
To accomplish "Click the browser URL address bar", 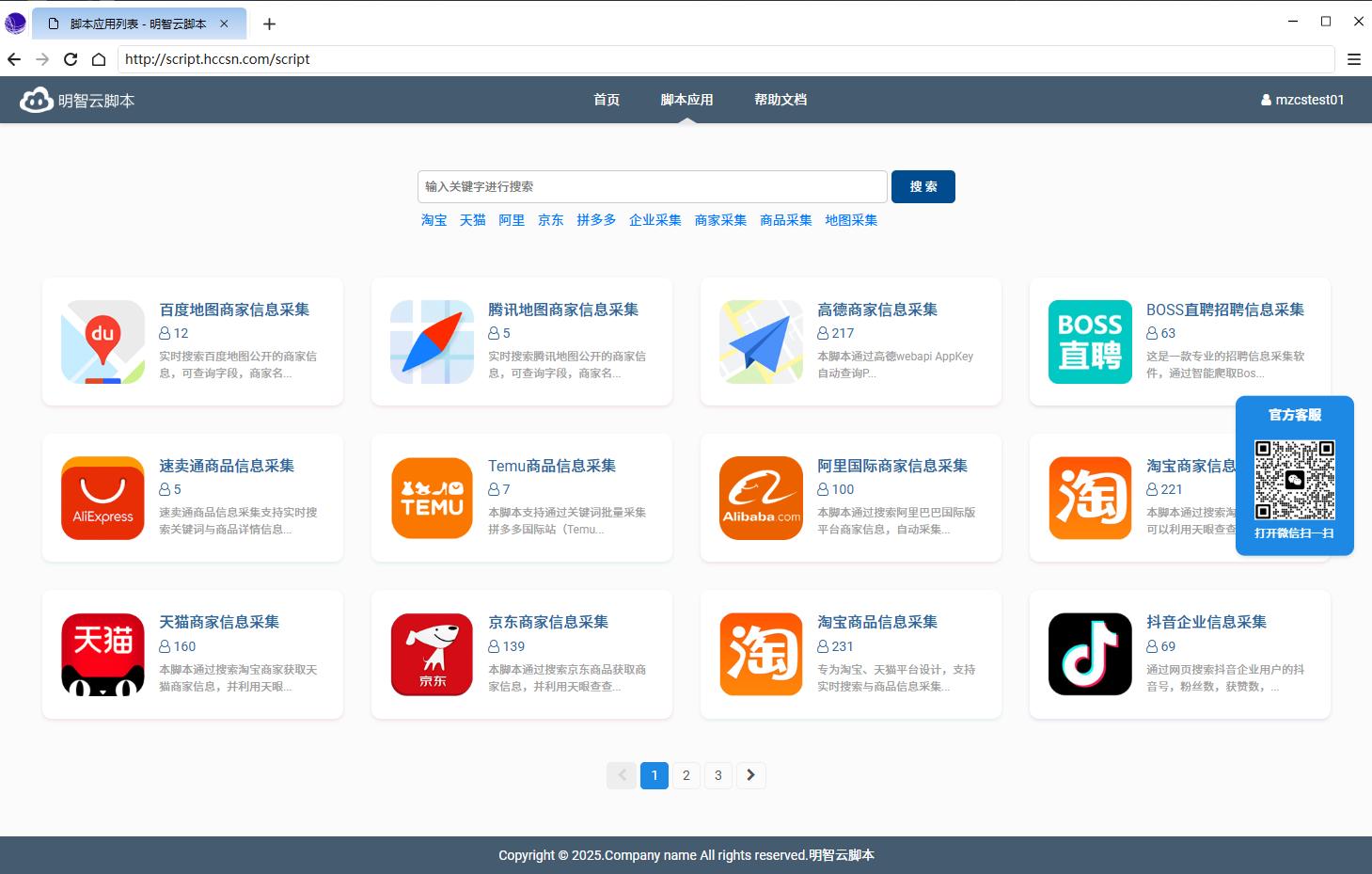I will tap(726, 59).
